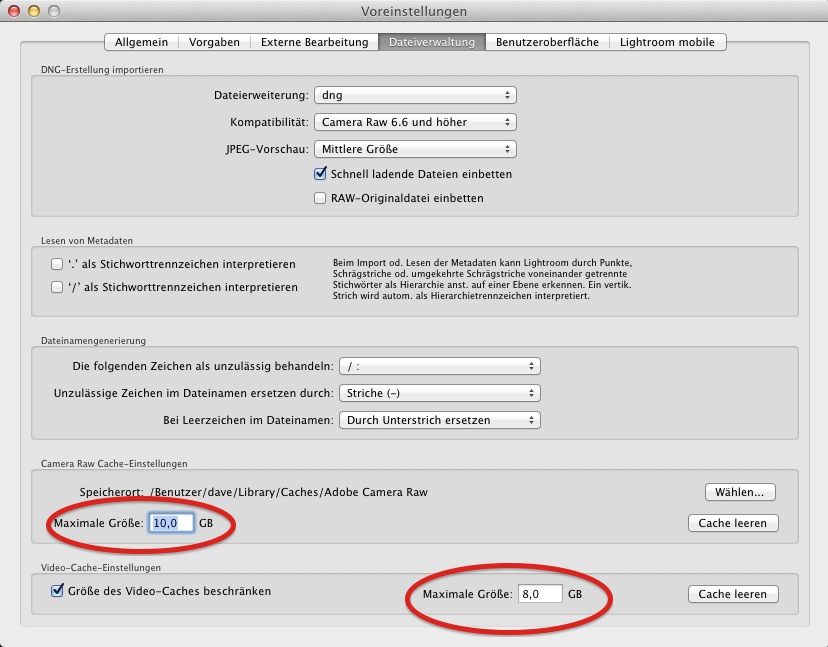828x647 pixels.
Task: Go to the Benutzeroberfläche tab
Action: pos(547,42)
